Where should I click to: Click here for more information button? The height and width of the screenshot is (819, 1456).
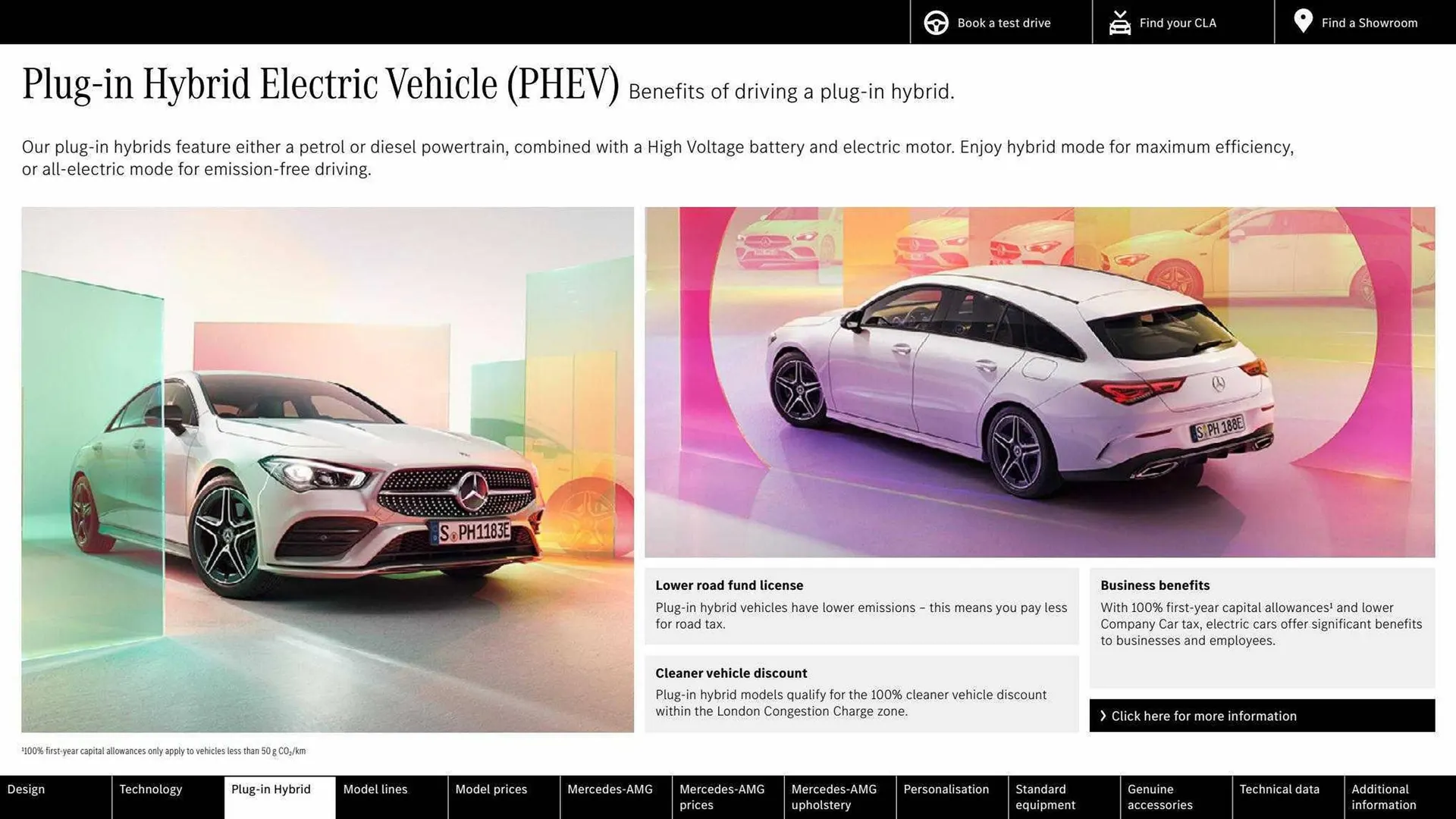pyautogui.click(x=1261, y=715)
